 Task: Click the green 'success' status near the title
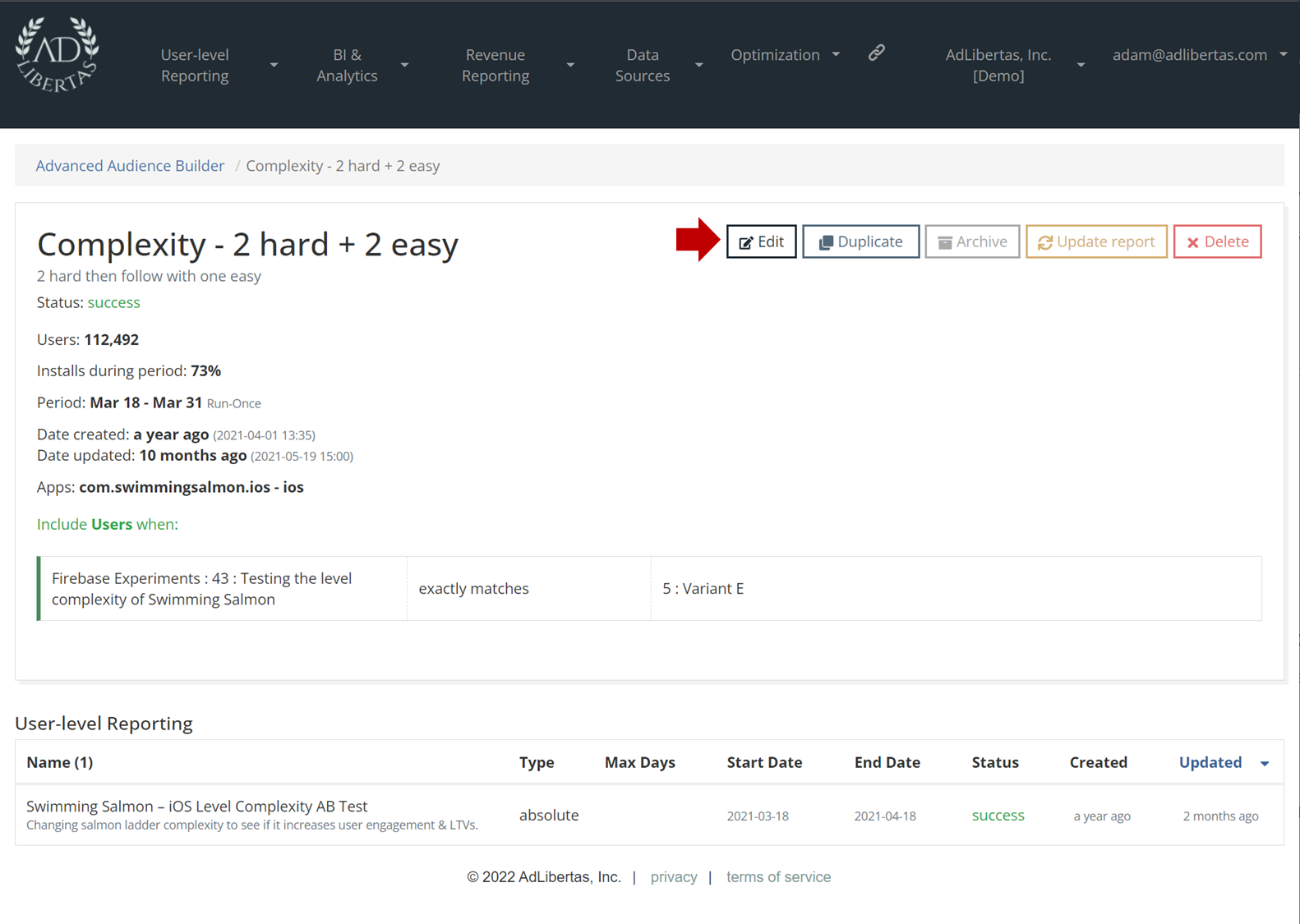click(x=114, y=302)
